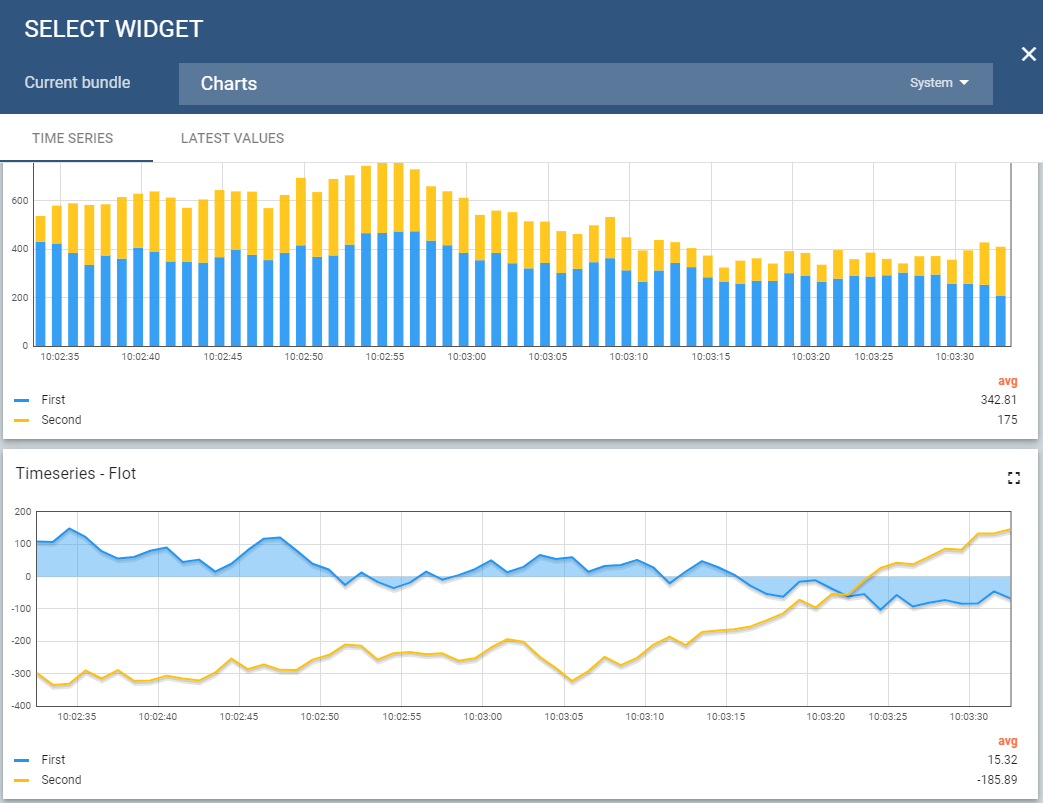This screenshot has width=1043, height=803.
Task: Open the System bundle type dropdown
Action: pyautogui.click(x=939, y=83)
